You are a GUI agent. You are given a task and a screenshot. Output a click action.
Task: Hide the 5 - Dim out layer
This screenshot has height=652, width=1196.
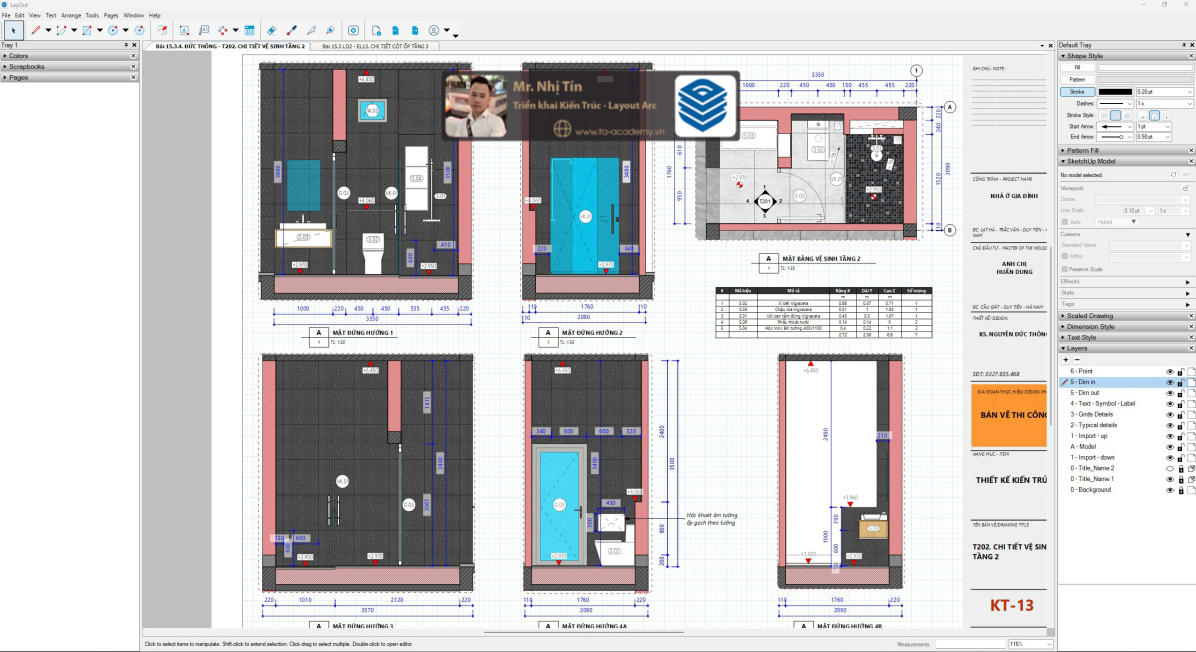coord(1169,393)
